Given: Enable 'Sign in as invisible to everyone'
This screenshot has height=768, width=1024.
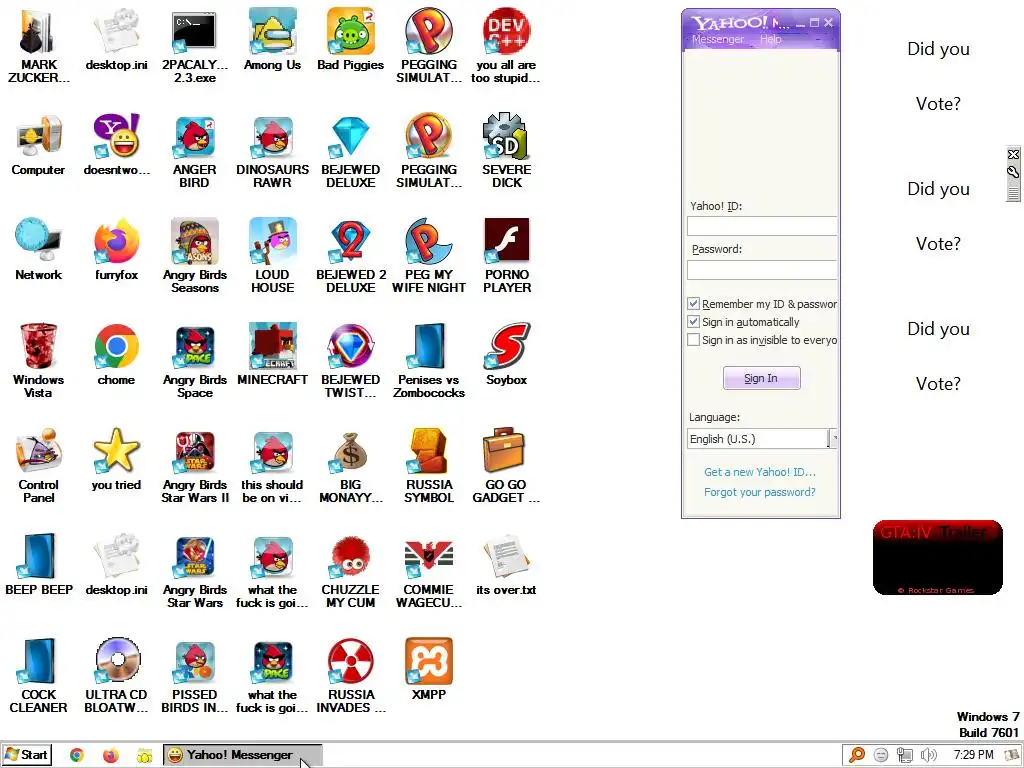Looking at the screenshot, I should pos(694,340).
